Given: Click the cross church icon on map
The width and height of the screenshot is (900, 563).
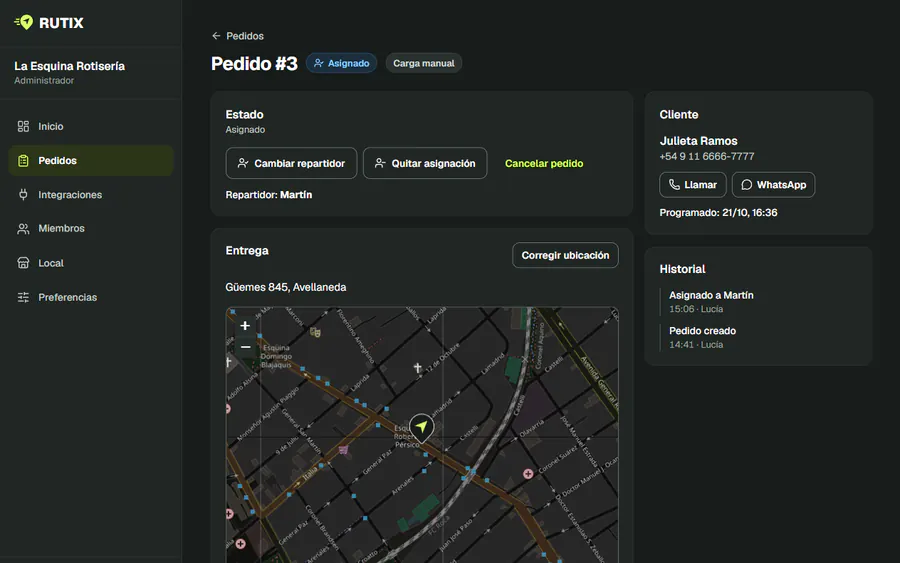Looking at the screenshot, I should [x=418, y=368].
